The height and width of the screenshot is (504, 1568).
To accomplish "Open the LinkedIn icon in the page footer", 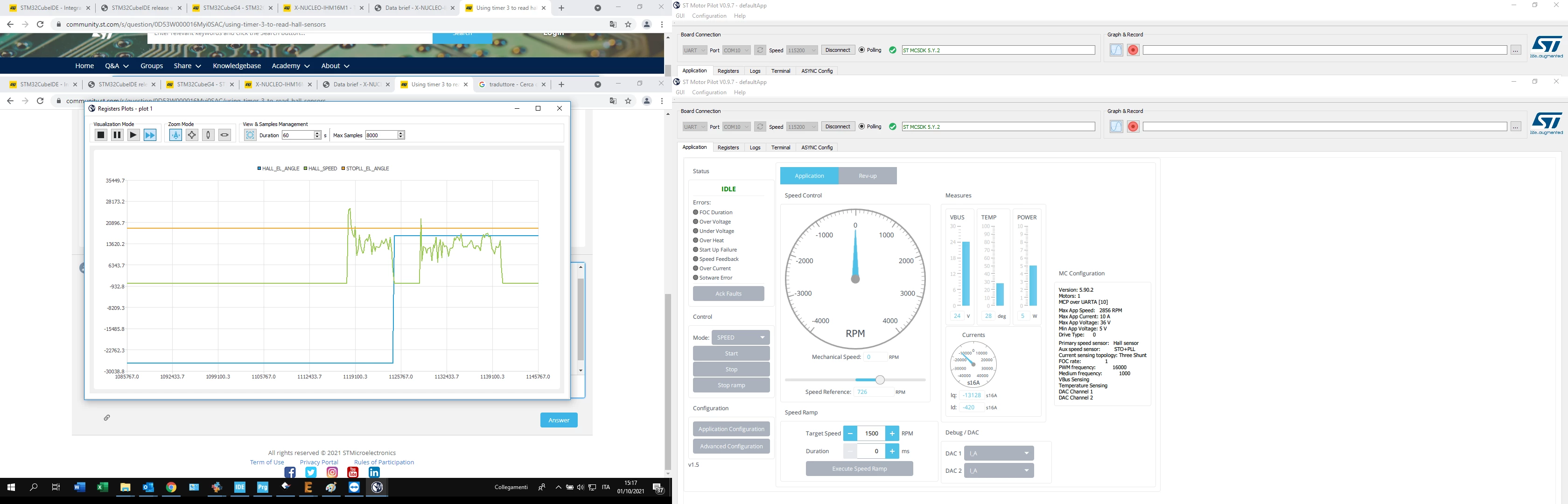I will coord(374,472).
